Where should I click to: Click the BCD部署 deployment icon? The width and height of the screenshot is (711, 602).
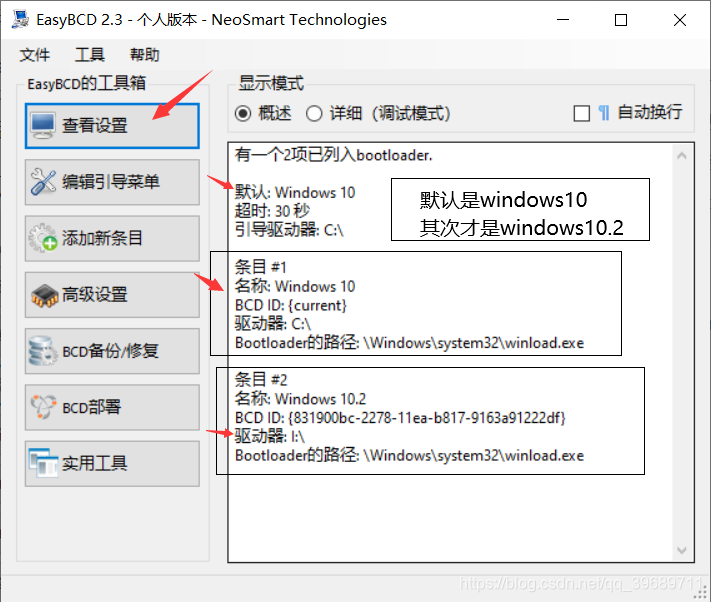pos(43,407)
